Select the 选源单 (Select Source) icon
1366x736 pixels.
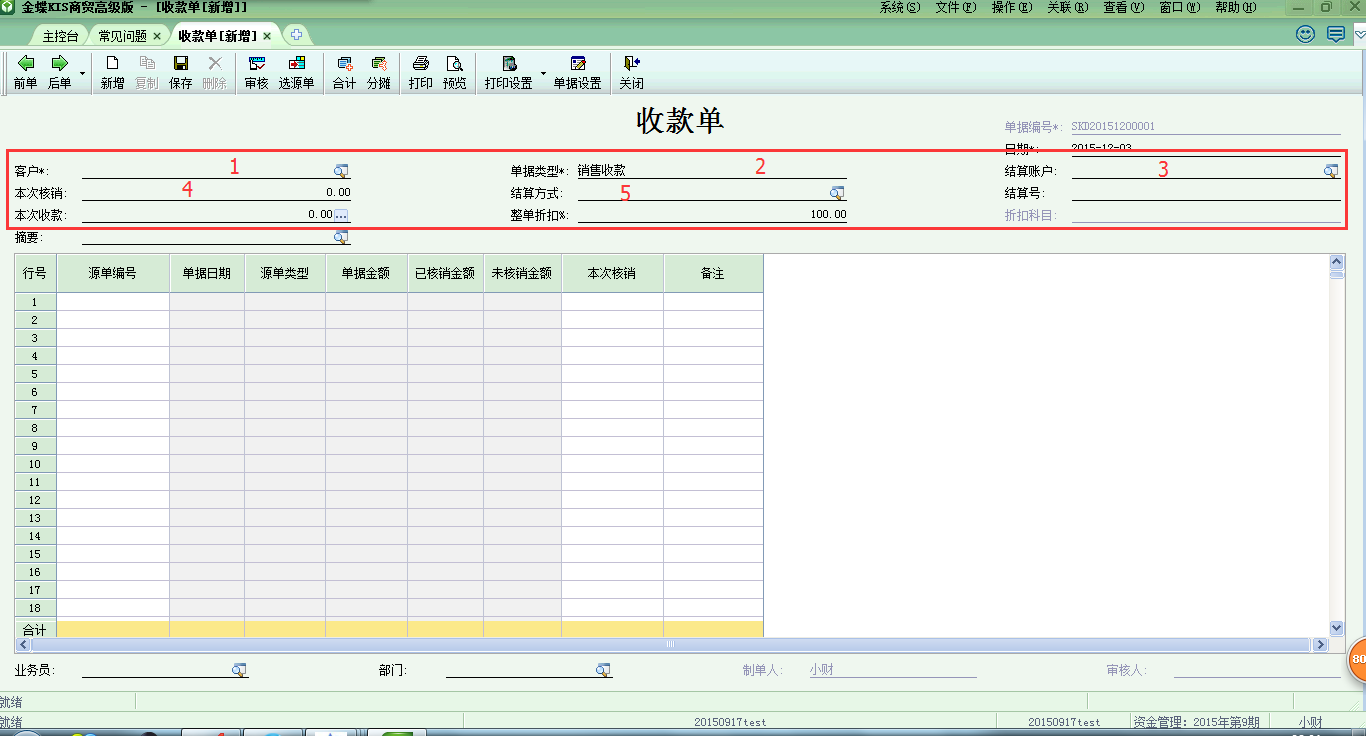pos(296,70)
